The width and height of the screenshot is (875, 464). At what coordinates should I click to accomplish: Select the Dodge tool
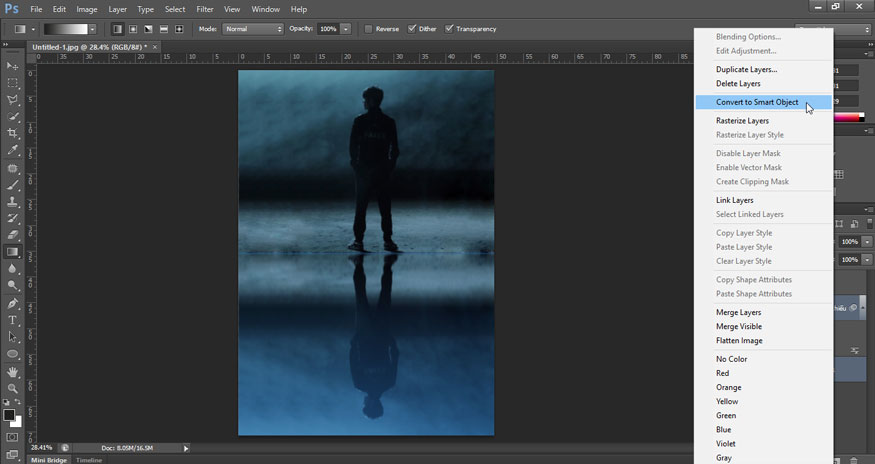click(12, 285)
